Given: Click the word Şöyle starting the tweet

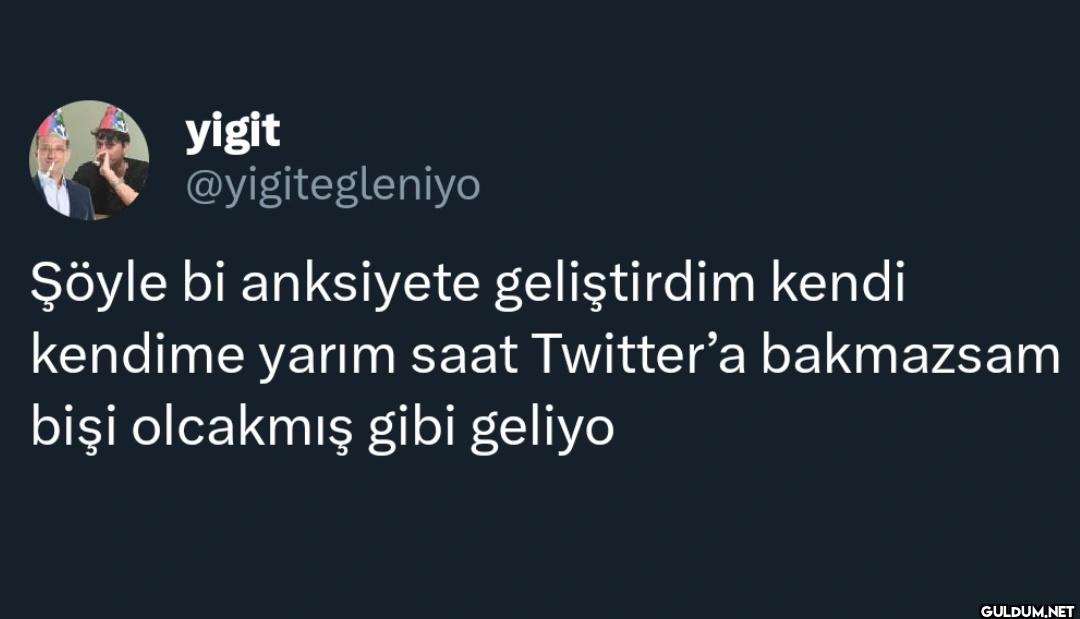Looking at the screenshot, I should tap(98, 284).
